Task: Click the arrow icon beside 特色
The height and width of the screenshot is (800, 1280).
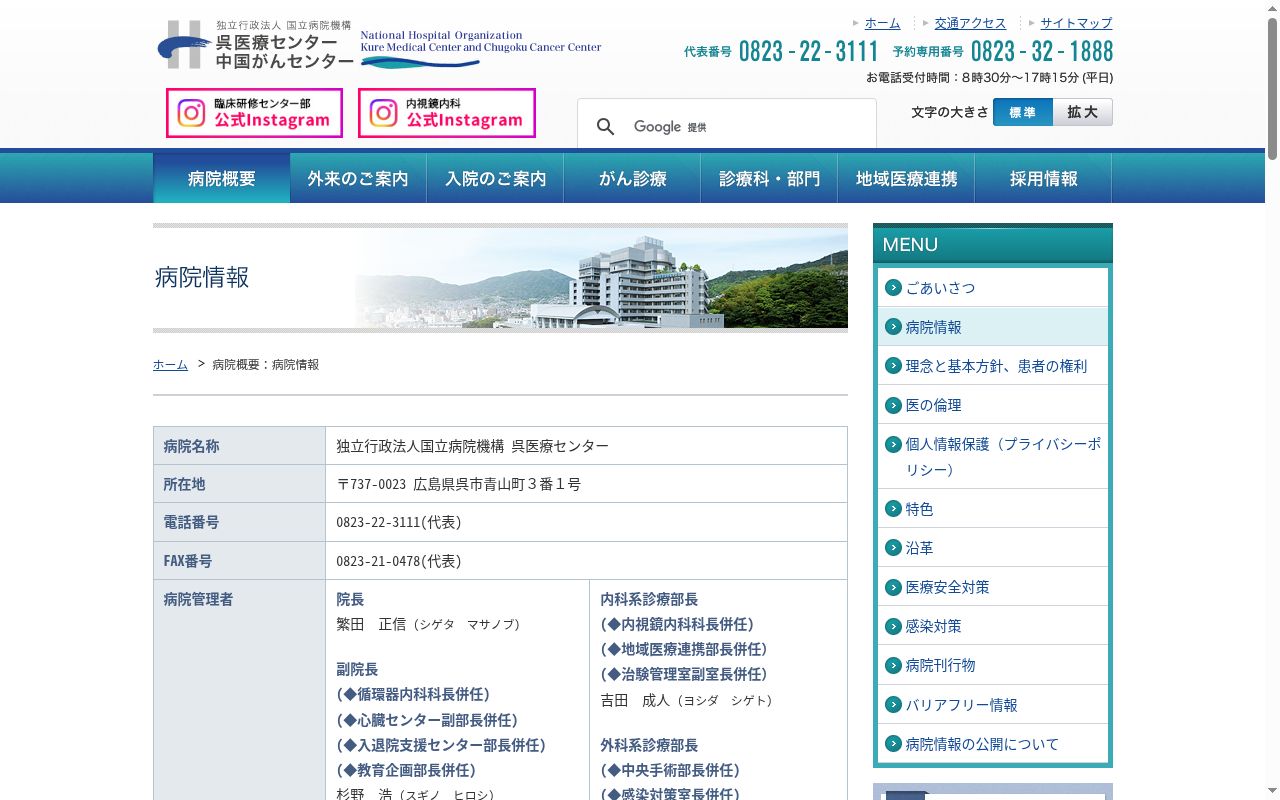Action: coord(894,508)
